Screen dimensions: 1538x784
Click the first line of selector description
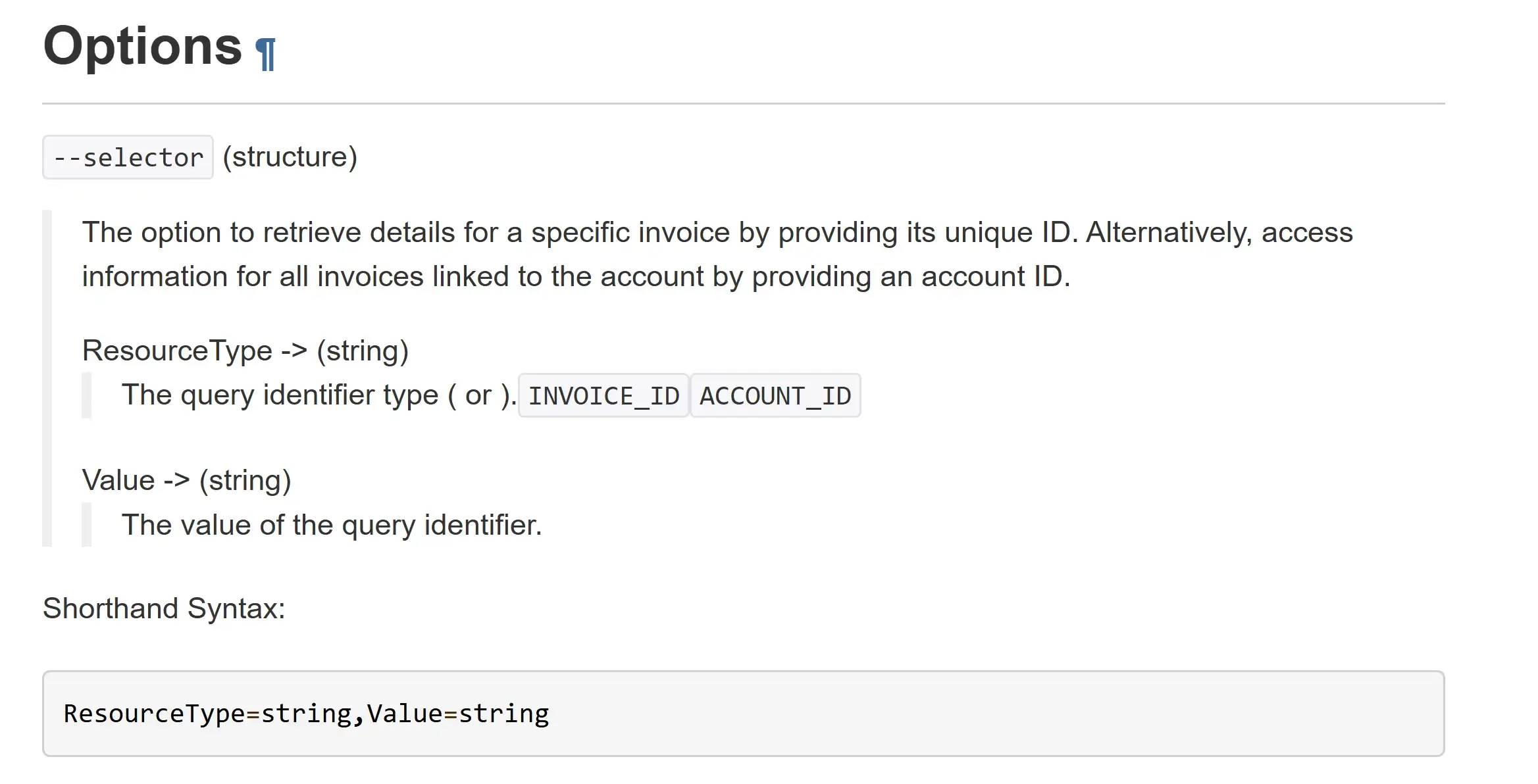(x=717, y=233)
